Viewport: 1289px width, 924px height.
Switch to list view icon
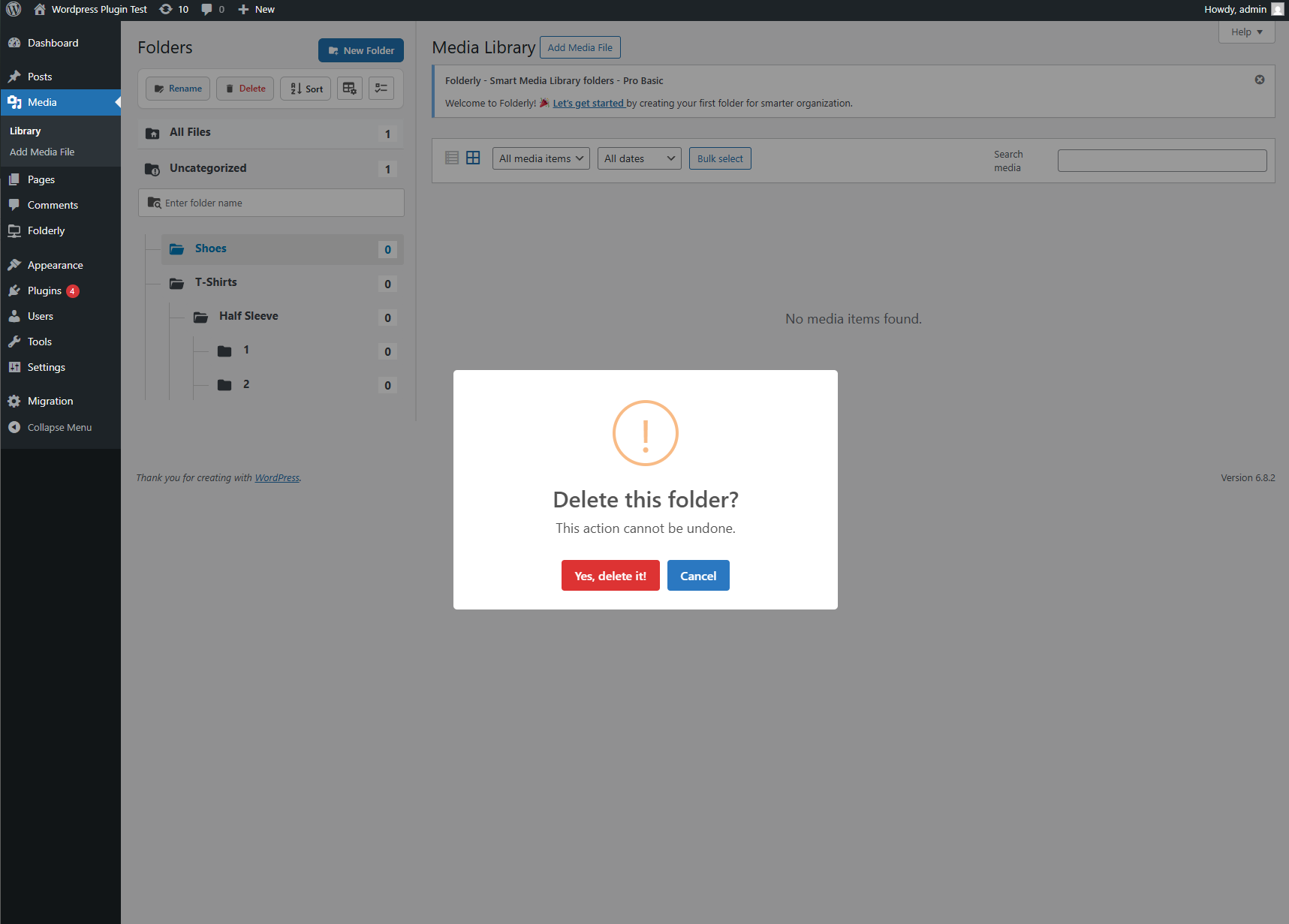452,158
